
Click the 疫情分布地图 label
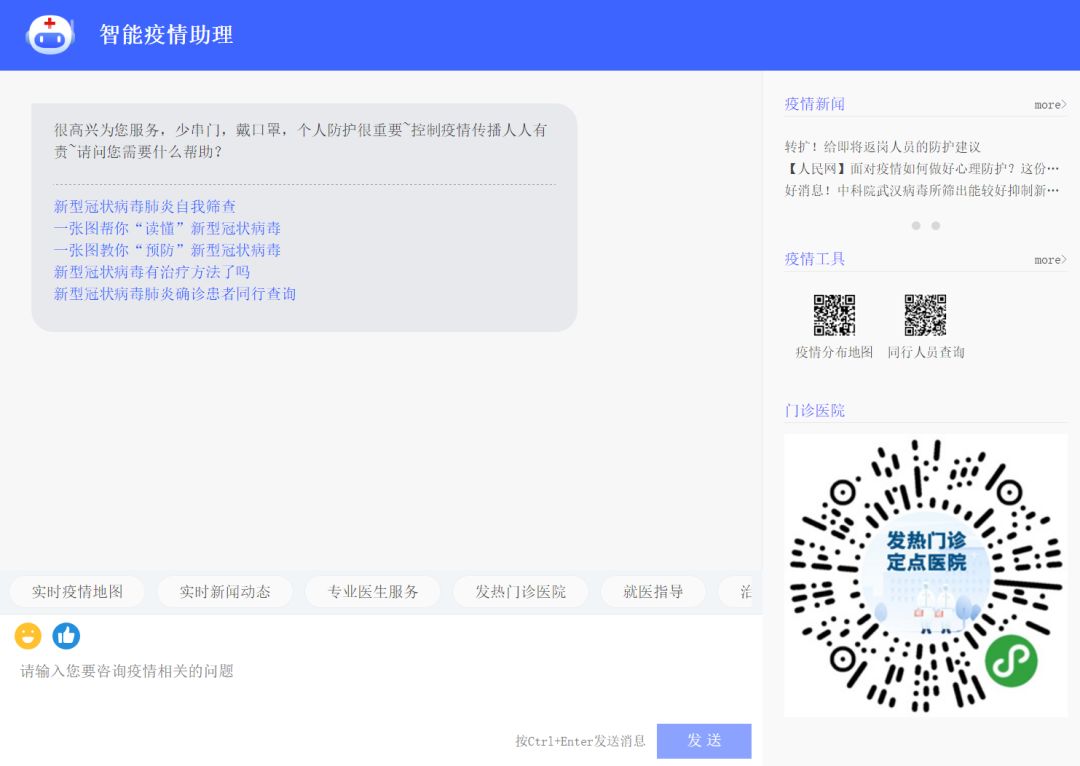tap(834, 352)
